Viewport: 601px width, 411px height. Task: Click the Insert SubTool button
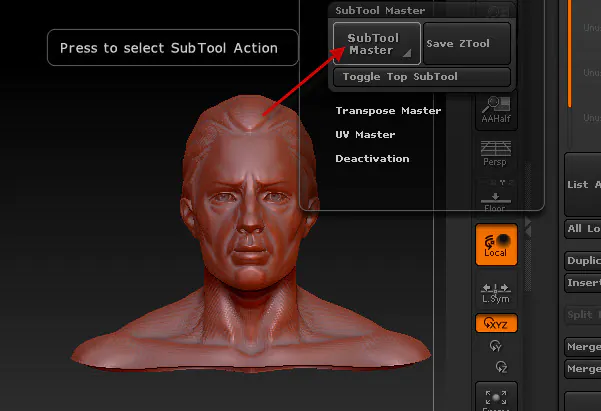pyautogui.click(x=583, y=283)
